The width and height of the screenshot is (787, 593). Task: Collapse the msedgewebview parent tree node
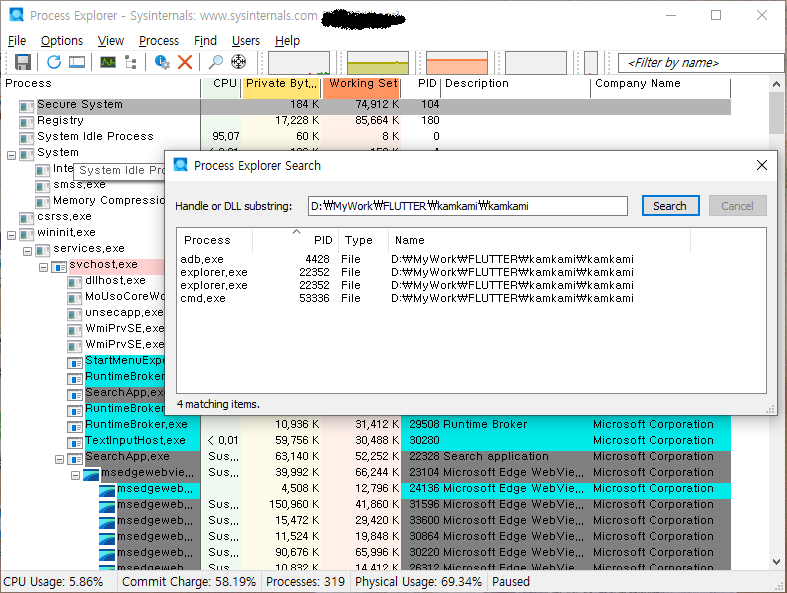(x=75, y=476)
